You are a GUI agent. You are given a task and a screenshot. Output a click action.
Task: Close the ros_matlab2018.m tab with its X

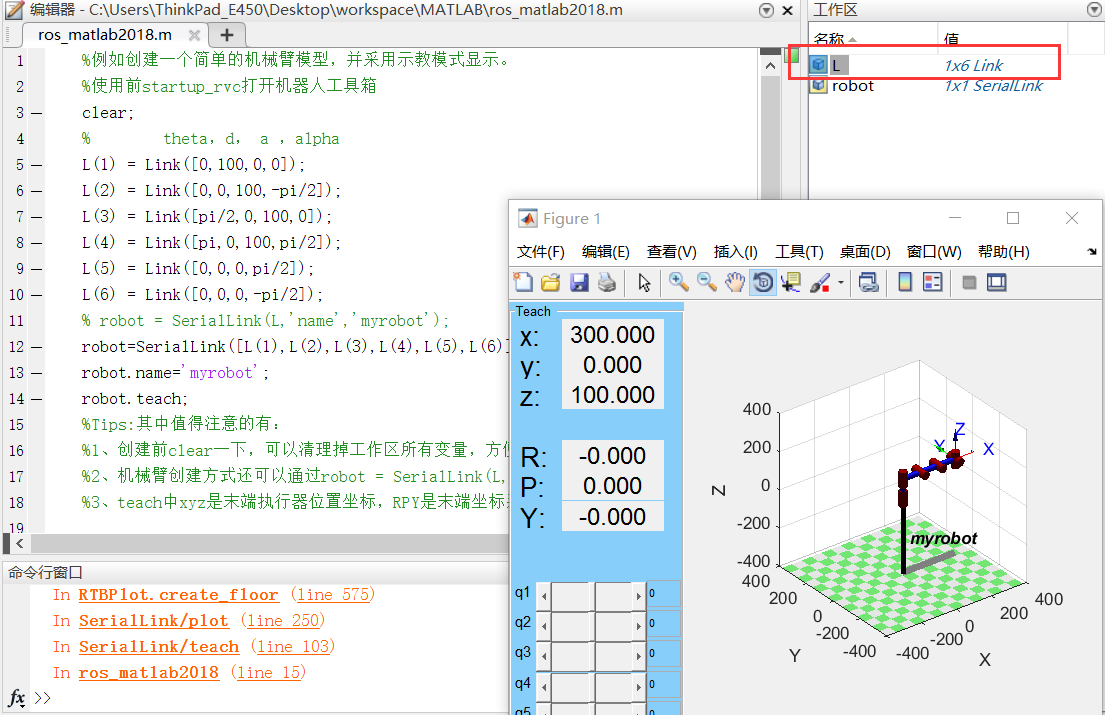195,35
